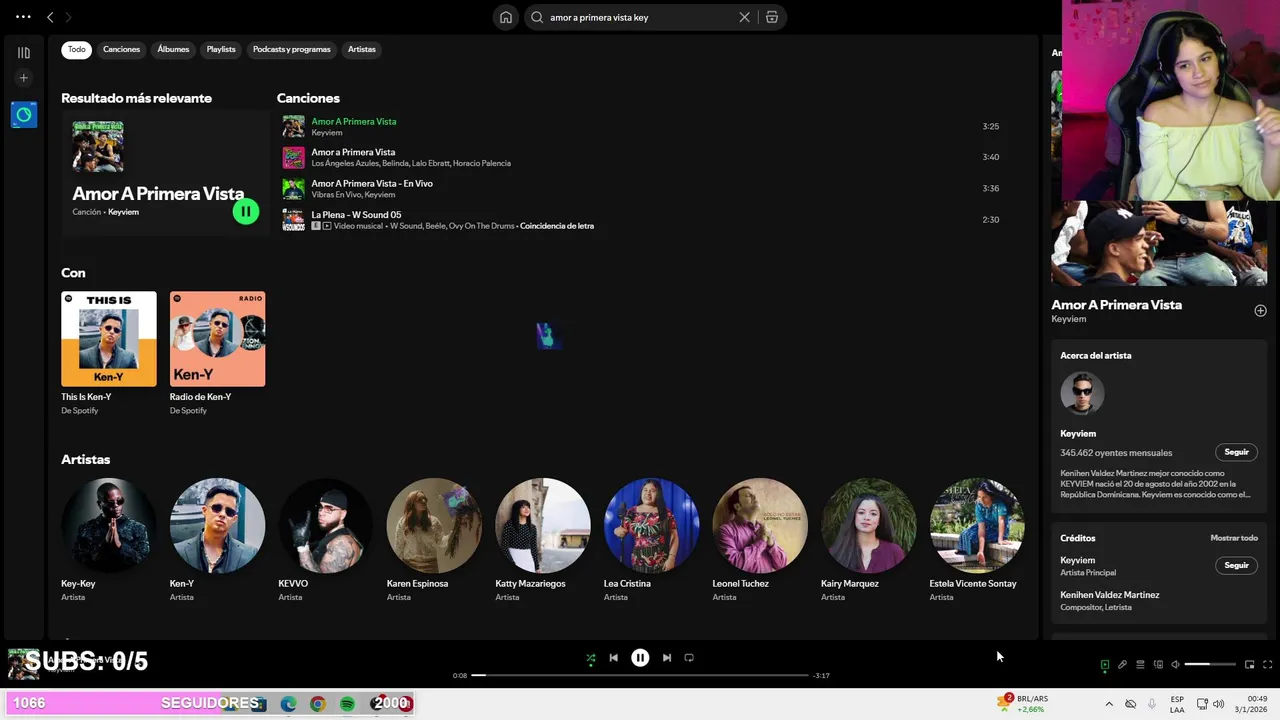Screen dimensions: 1280x720
Task: Open Spotify Home via house icon
Action: 506,17
